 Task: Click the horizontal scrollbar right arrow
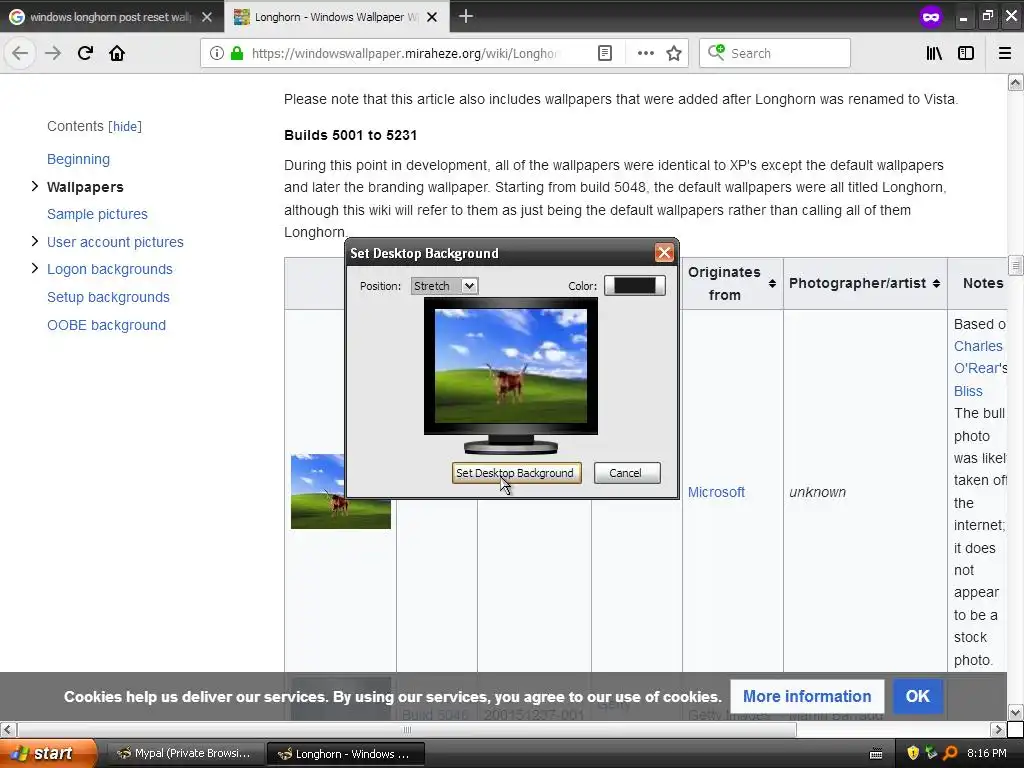(x=998, y=729)
